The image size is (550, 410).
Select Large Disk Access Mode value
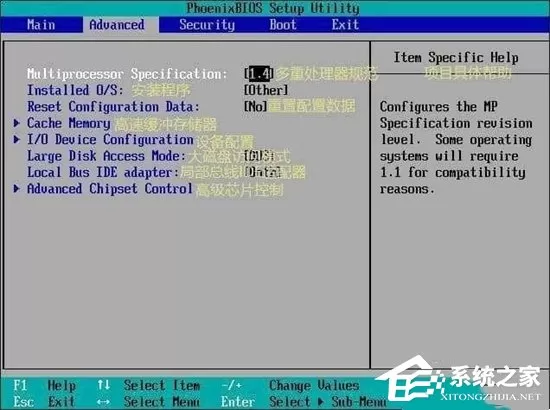(x=259, y=156)
